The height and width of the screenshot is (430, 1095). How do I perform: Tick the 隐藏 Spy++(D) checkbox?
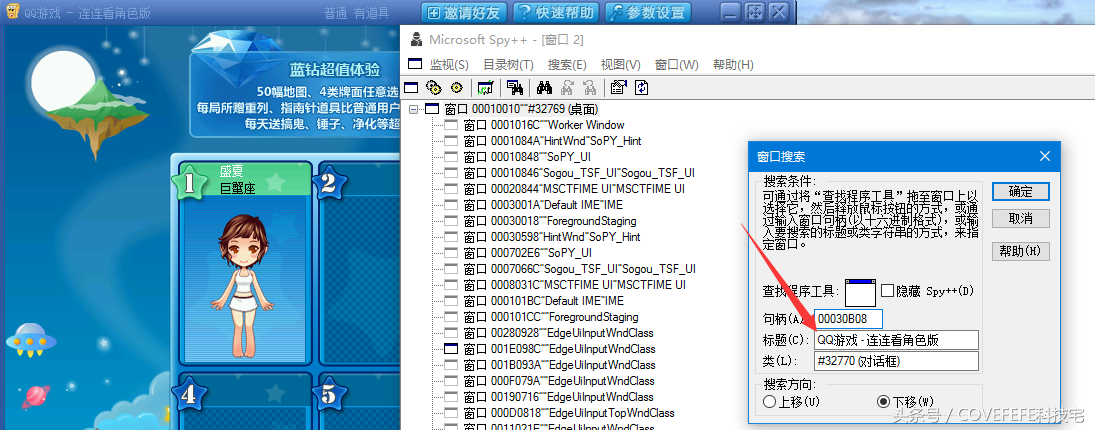pyautogui.click(x=888, y=290)
